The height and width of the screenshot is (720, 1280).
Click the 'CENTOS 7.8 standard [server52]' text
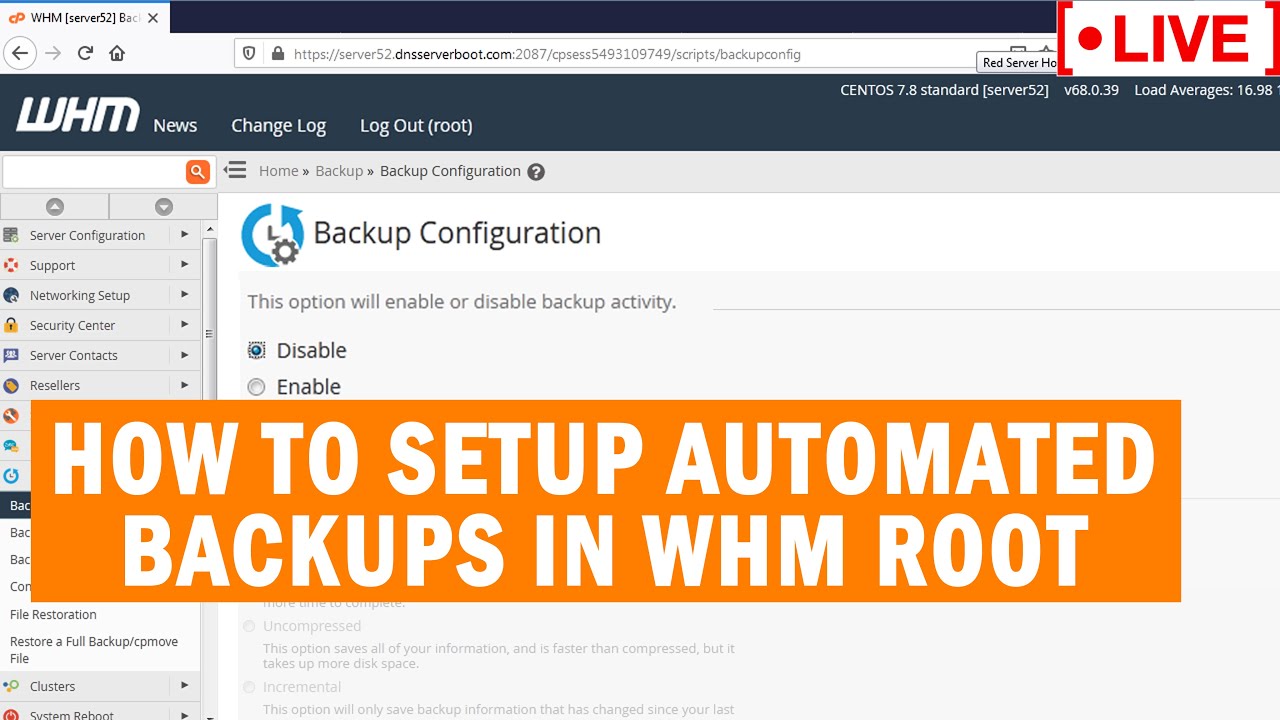pos(944,90)
